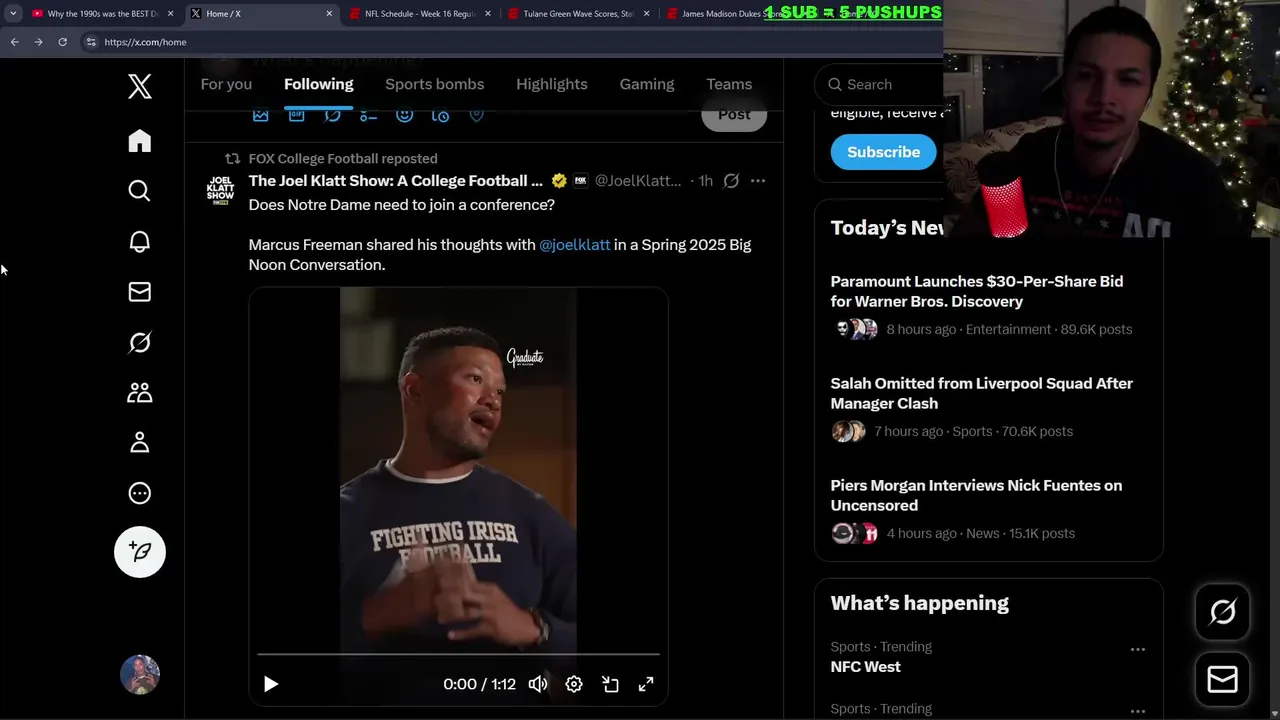This screenshot has width=1280, height=720.
Task: Open more options for NFC West trend
Action: (1138, 649)
